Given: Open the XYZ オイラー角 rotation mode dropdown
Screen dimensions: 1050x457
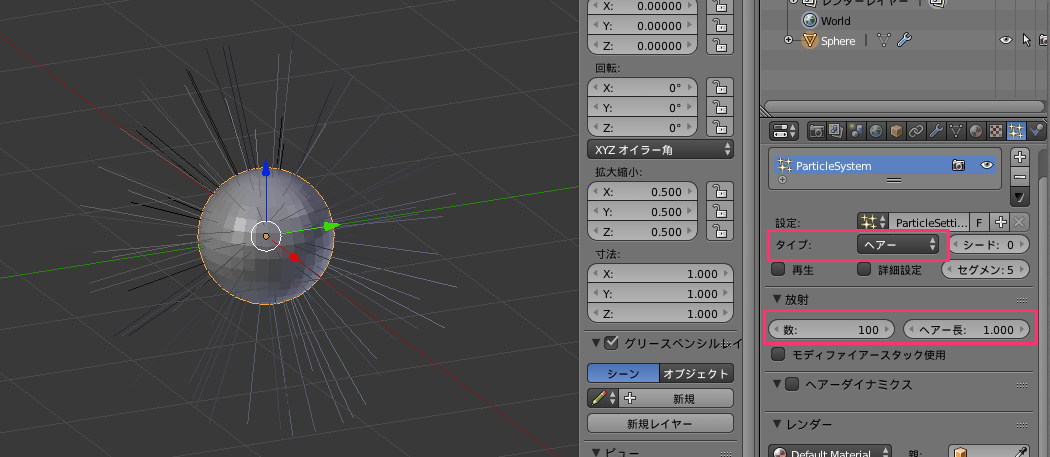Looking at the screenshot, I should (661, 149).
